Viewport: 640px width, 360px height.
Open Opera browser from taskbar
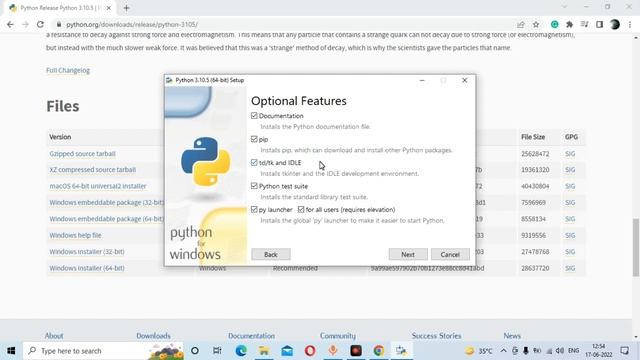[x=310, y=351]
